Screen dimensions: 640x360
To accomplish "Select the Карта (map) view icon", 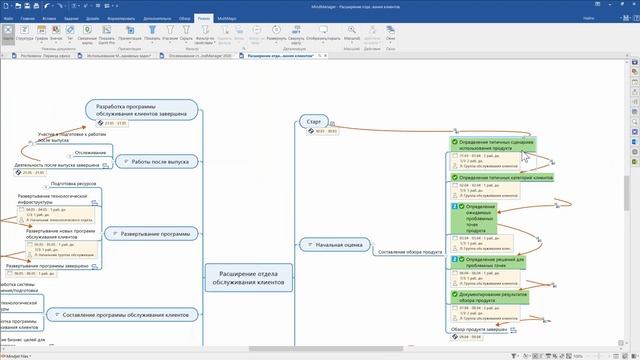I will pos(8,33).
